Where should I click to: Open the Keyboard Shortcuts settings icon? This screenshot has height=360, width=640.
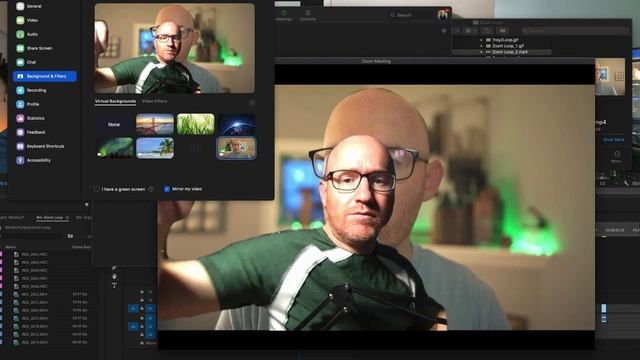[20, 146]
